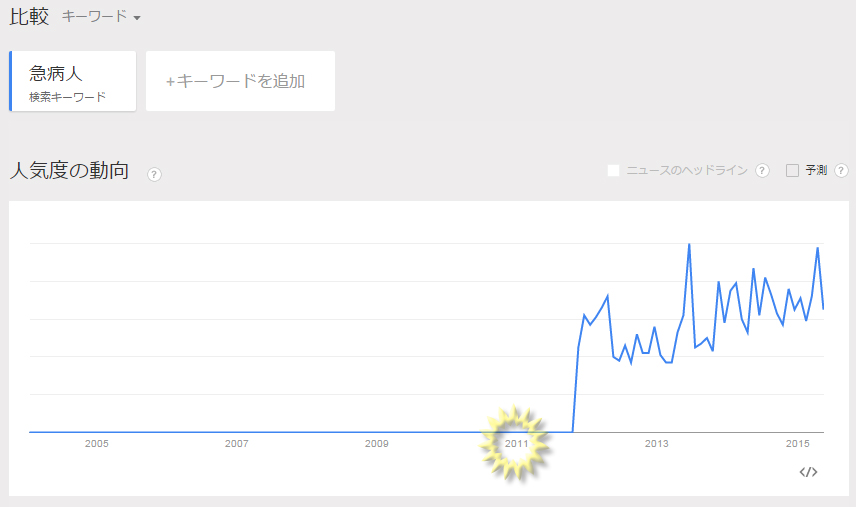
Task: Click the 2005 year axis label
Action: pos(97,443)
